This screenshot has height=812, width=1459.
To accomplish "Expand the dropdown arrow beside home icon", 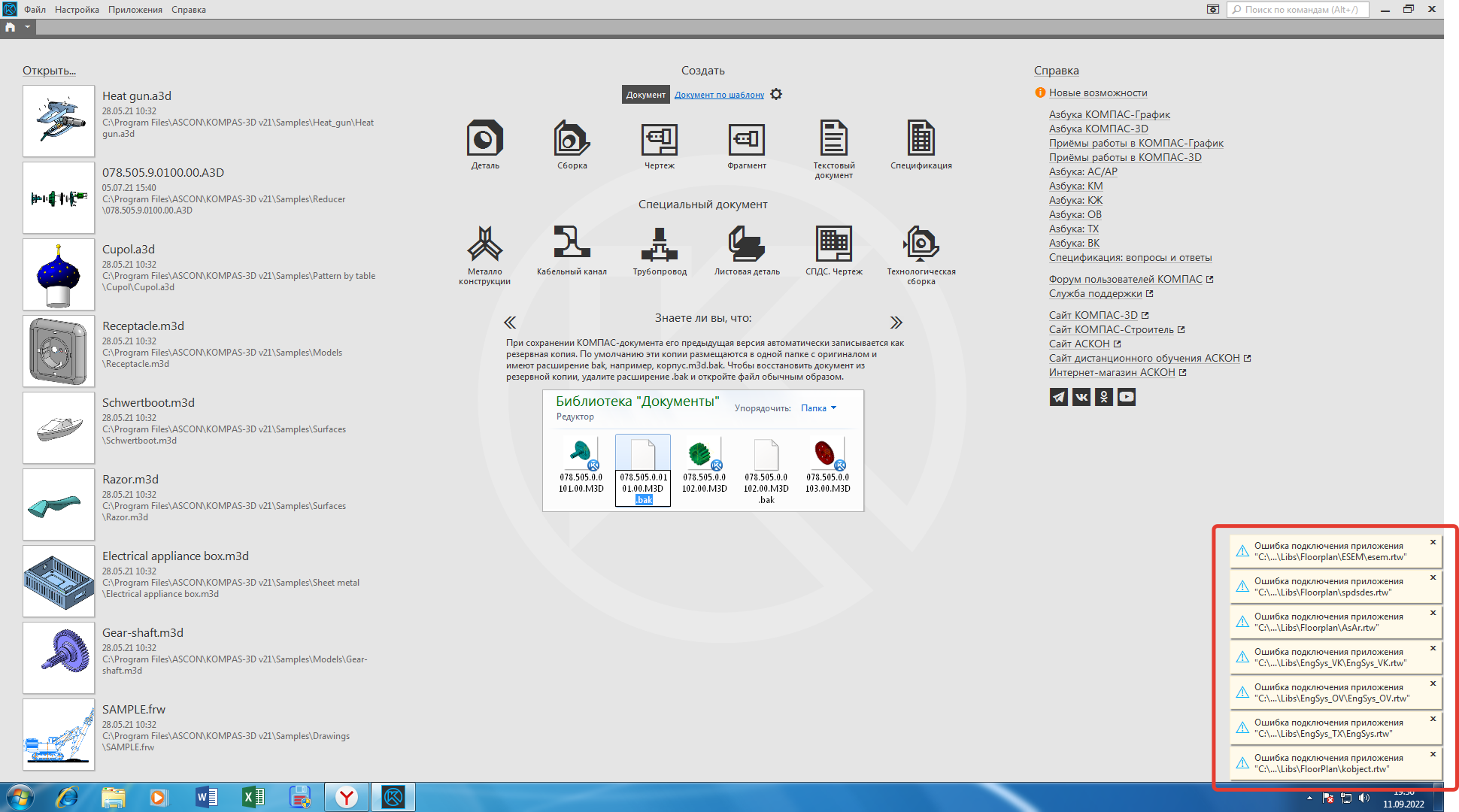I will pyautogui.click(x=27, y=27).
